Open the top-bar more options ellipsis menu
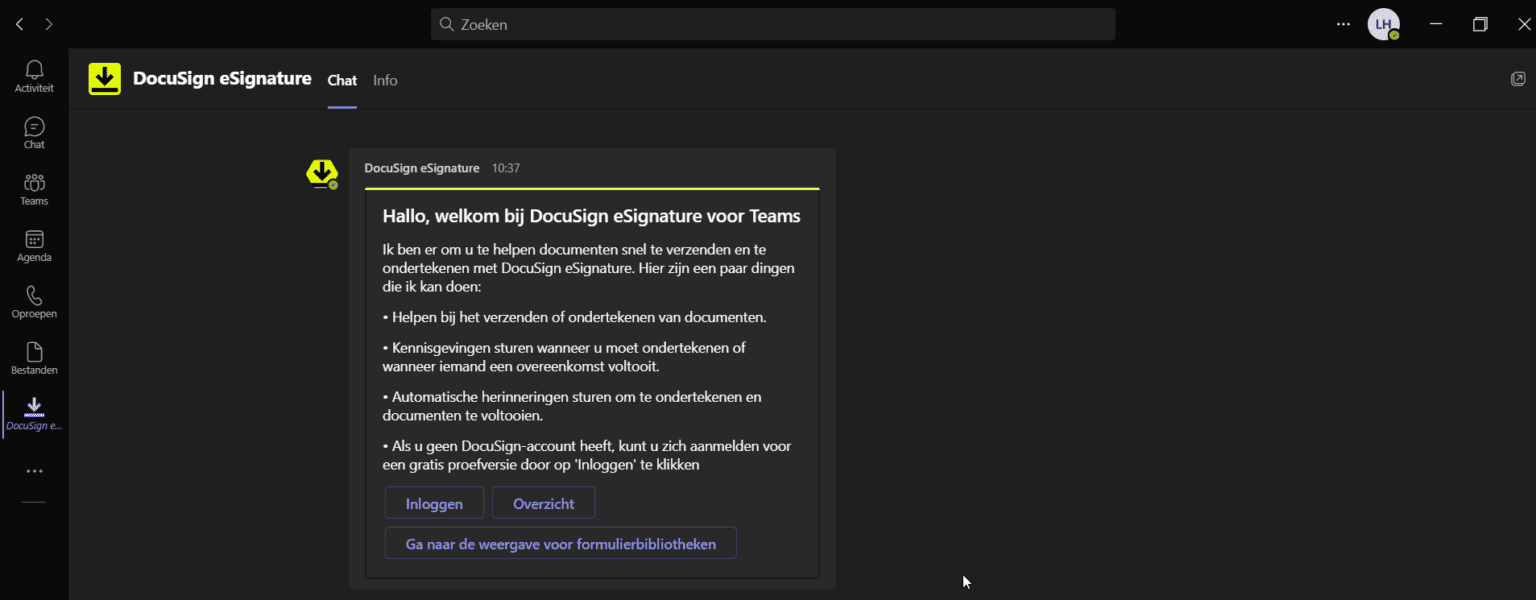This screenshot has width=1536, height=600. point(1343,23)
